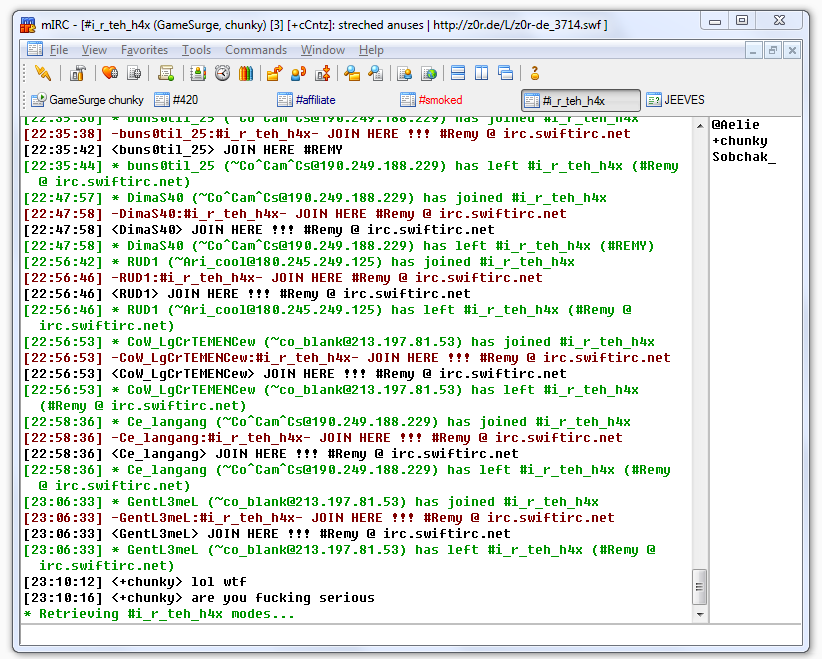Select user @Aelie in nick list
Viewport: 822px width, 659px height.
[x=735, y=125]
